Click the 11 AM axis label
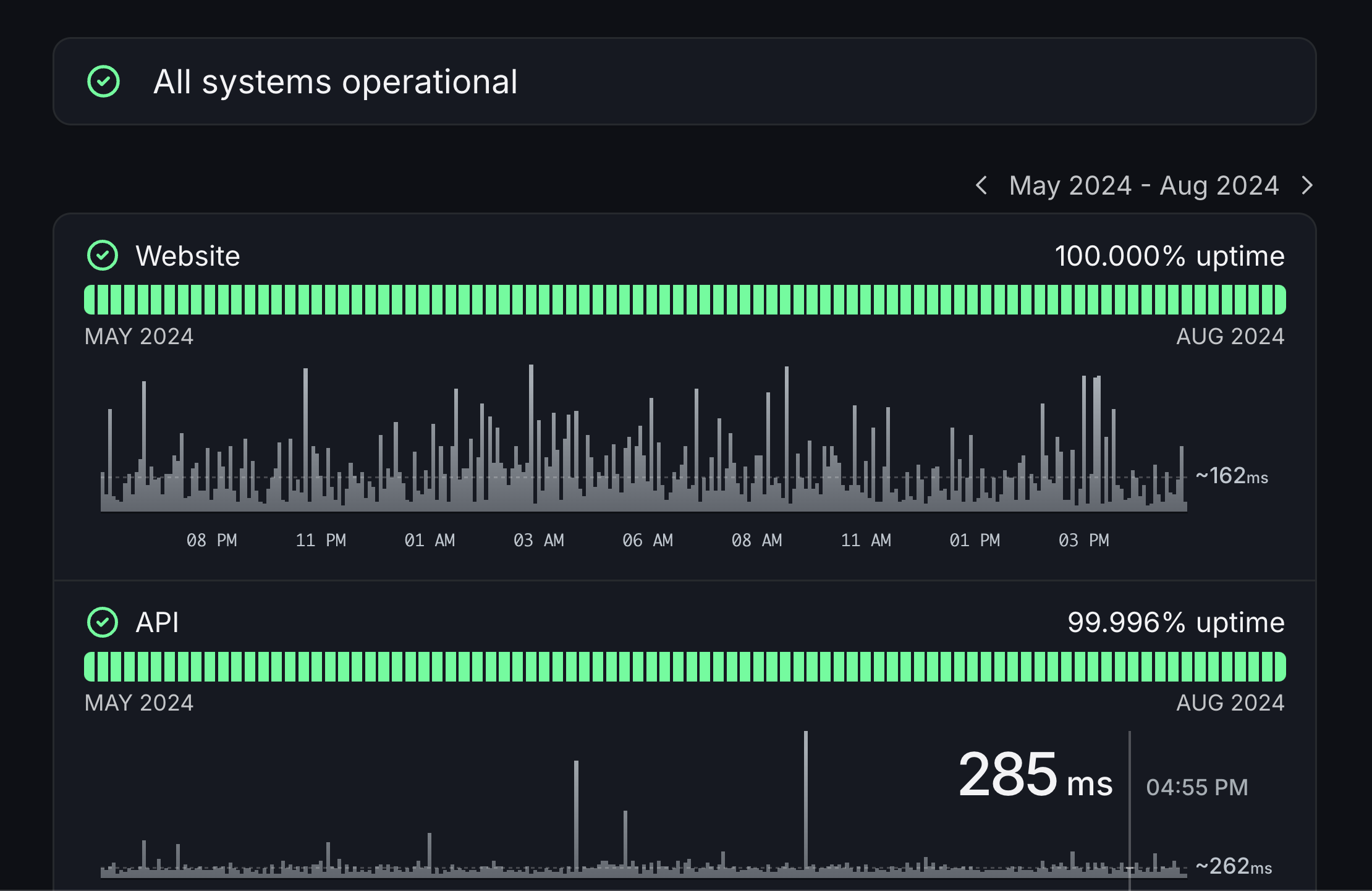The height and width of the screenshot is (891, 1372). pos(866,540)
